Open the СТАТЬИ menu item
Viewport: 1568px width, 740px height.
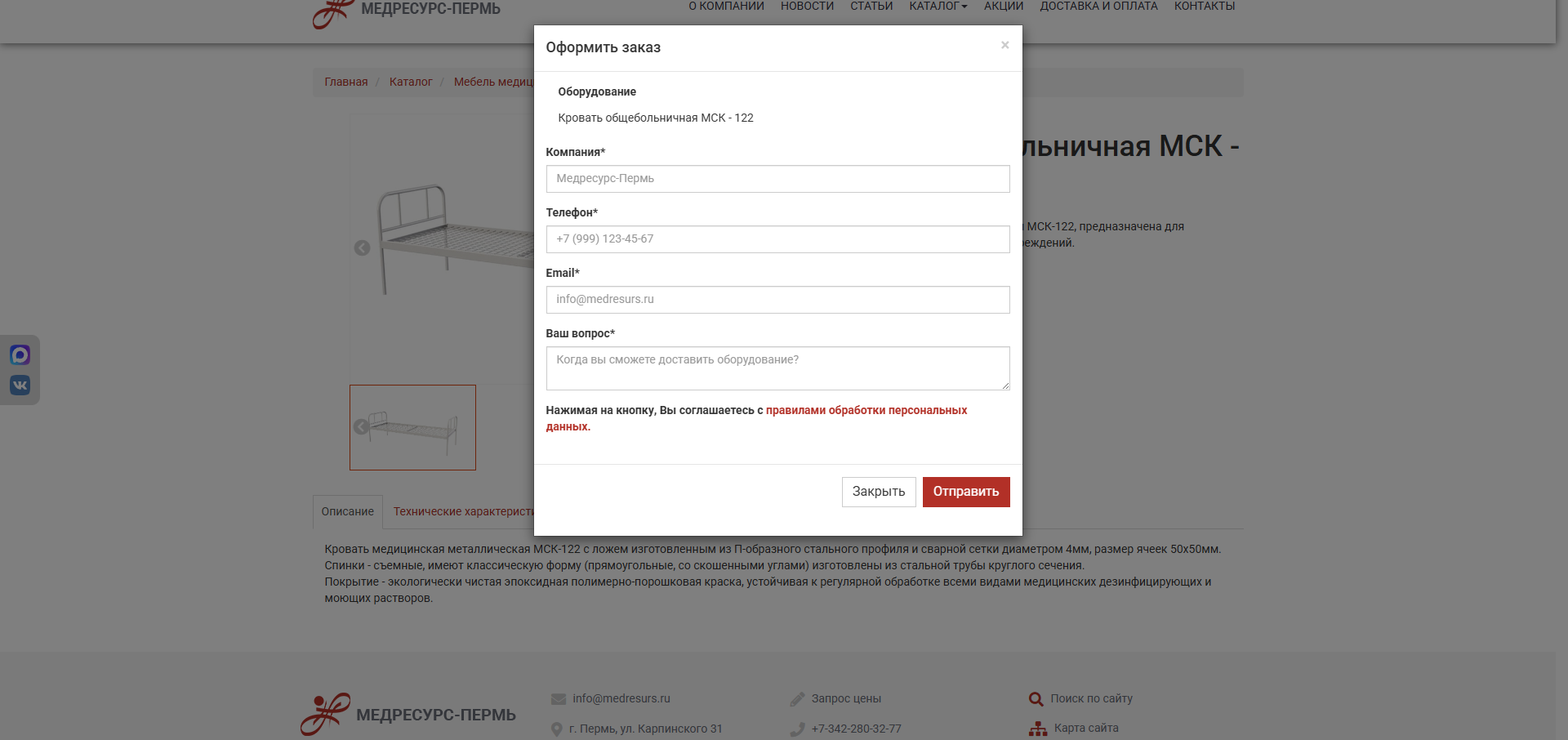871,7
